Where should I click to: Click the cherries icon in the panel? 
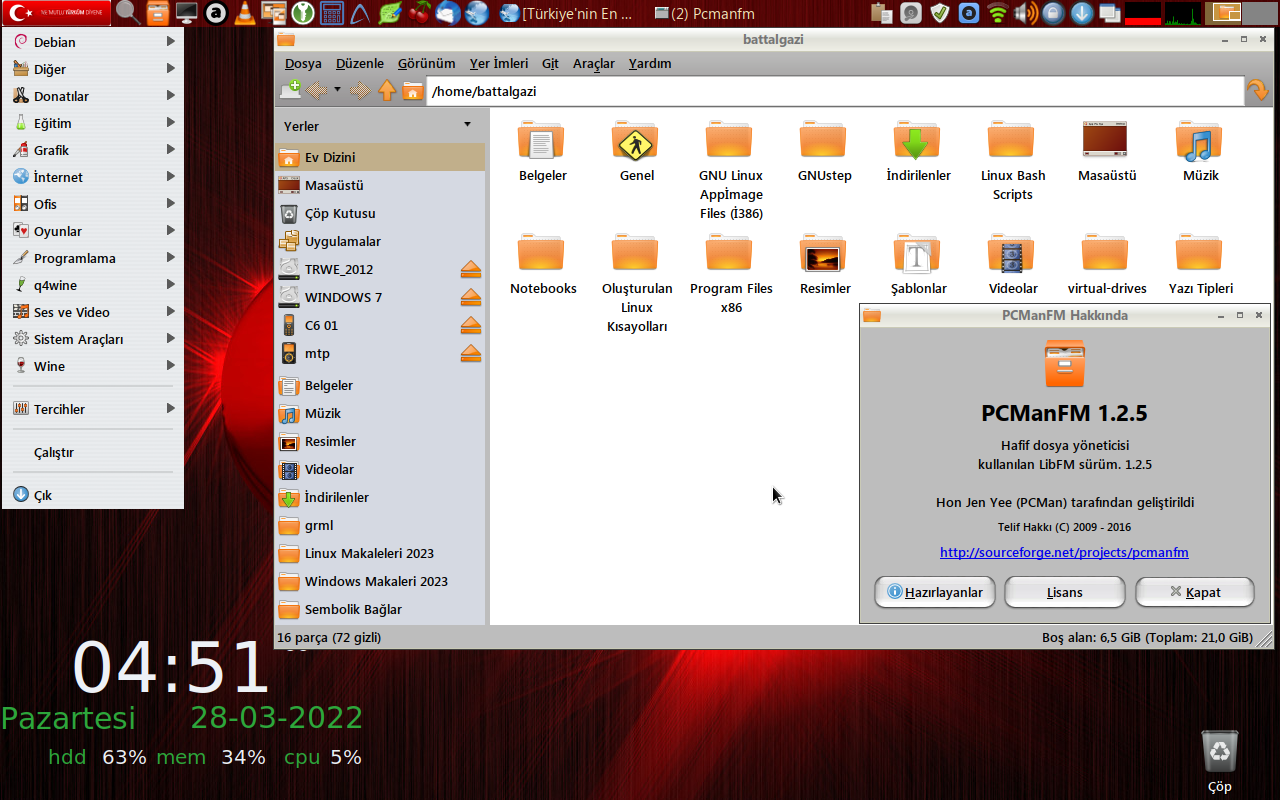tap(419, 13)
